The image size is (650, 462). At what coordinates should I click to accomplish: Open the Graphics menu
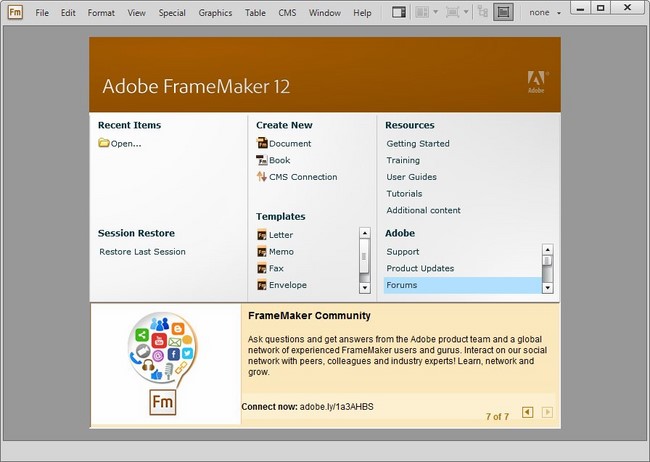(x=215, y=13)
